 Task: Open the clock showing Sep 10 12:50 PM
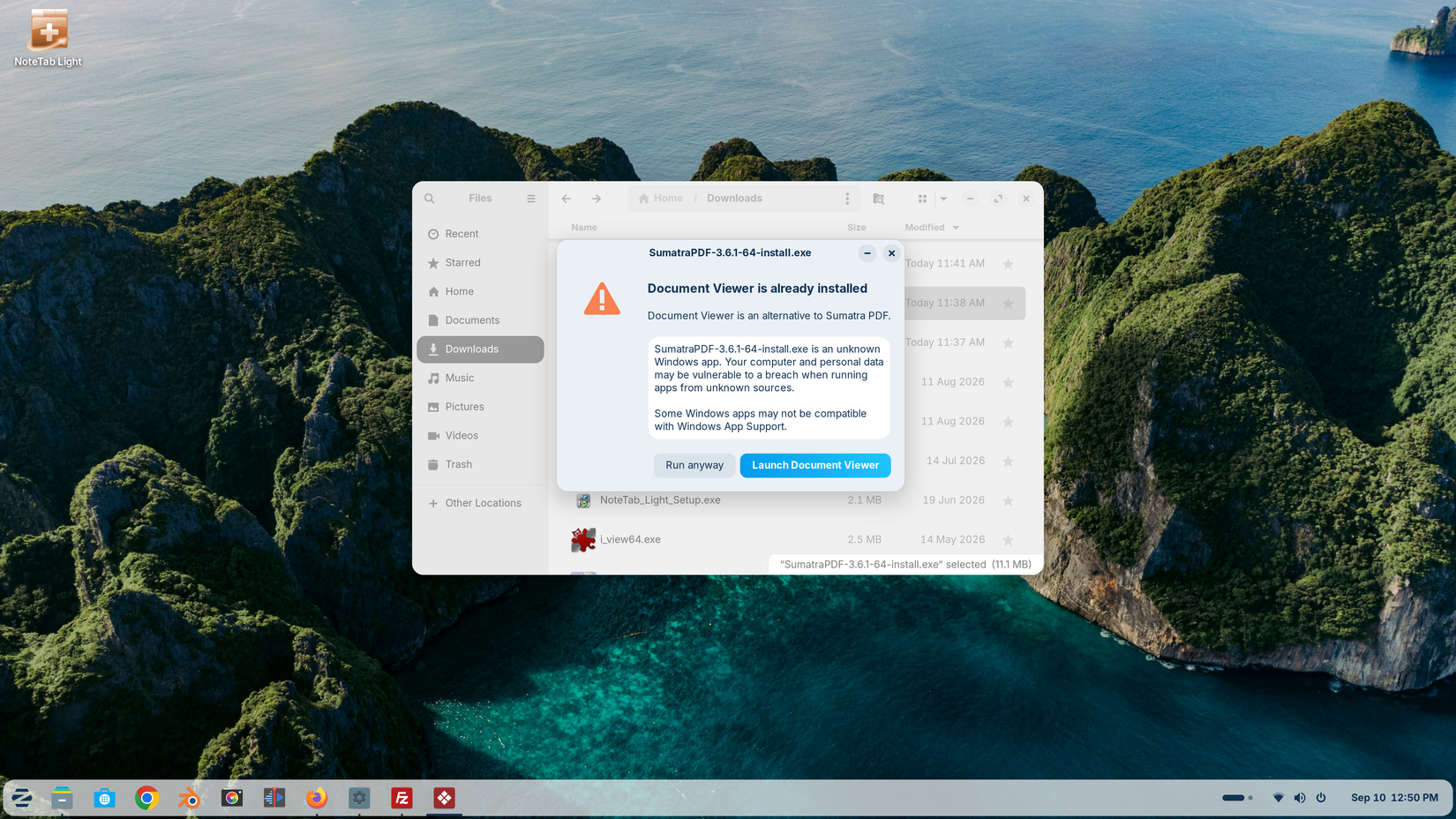[1394, 798]
